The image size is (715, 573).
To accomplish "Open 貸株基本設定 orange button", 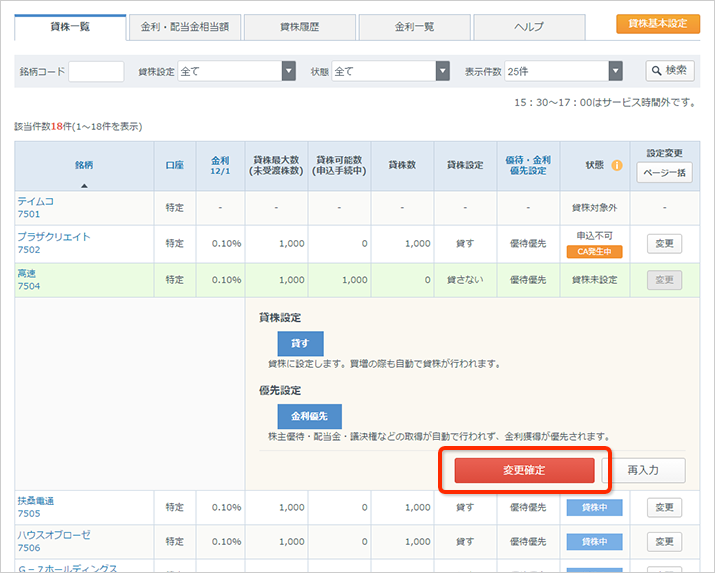I will [x=657, y=24].
